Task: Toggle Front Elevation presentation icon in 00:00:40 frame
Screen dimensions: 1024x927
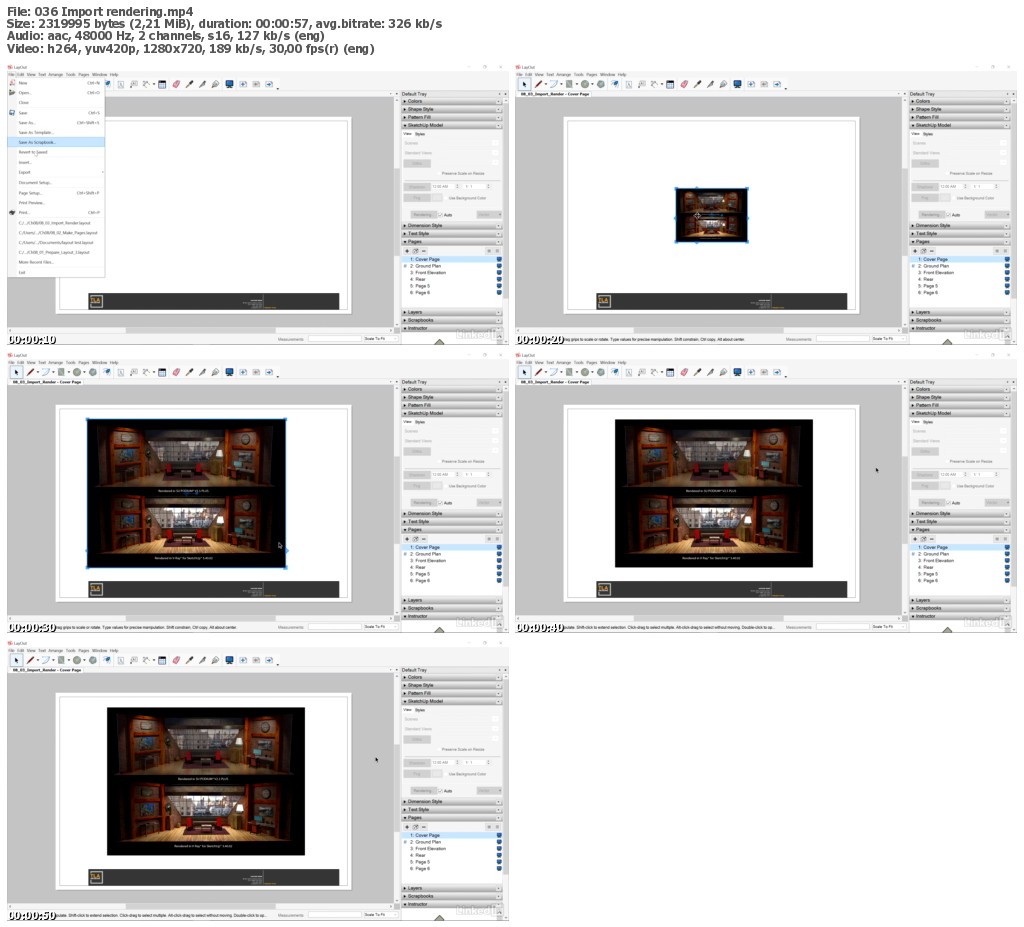Action: [1007, 561]
